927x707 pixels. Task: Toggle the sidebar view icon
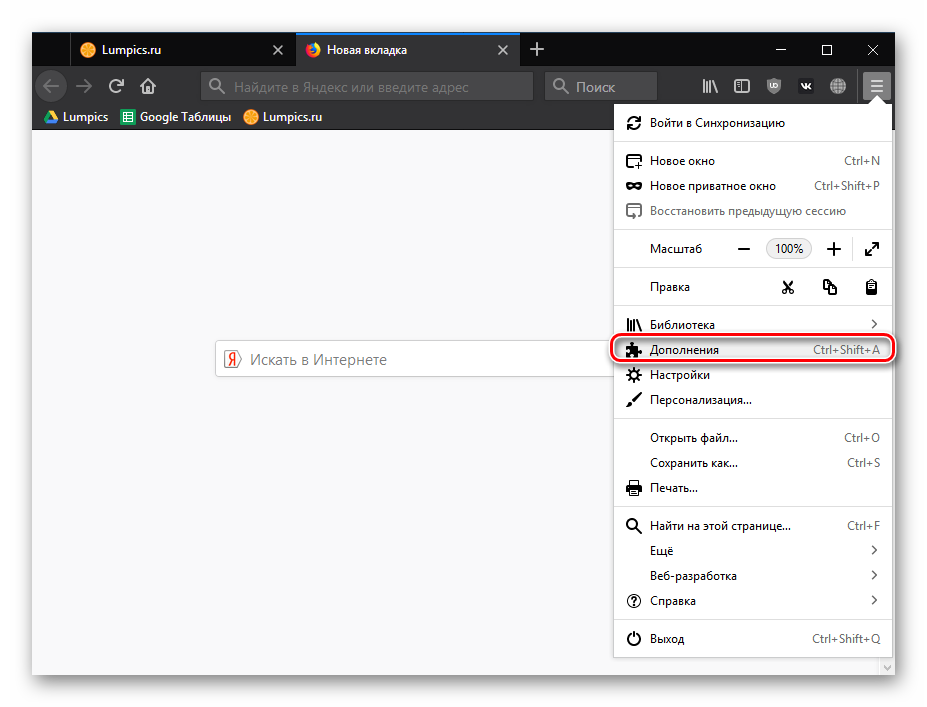742,87
